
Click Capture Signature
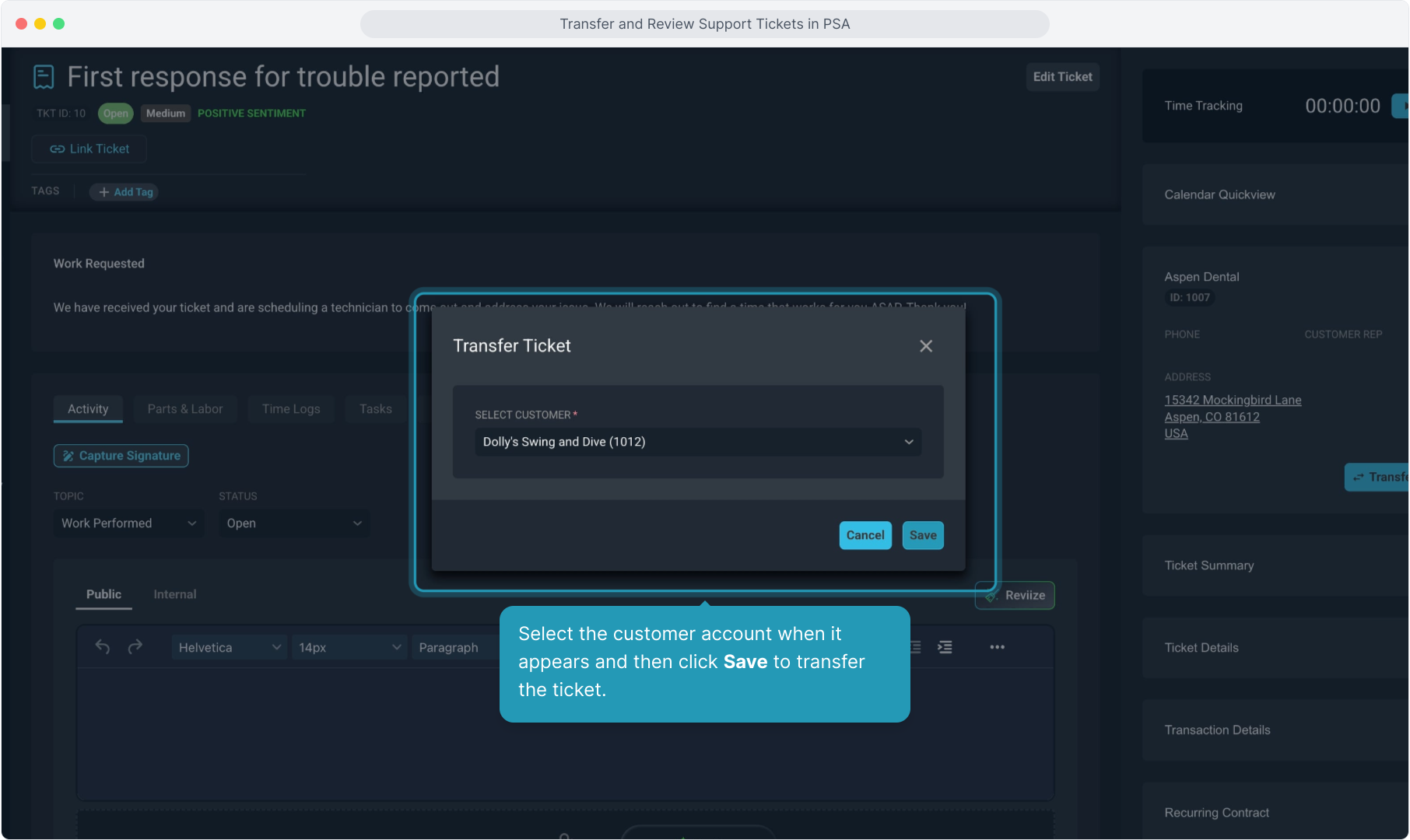[x=121, y=456]
